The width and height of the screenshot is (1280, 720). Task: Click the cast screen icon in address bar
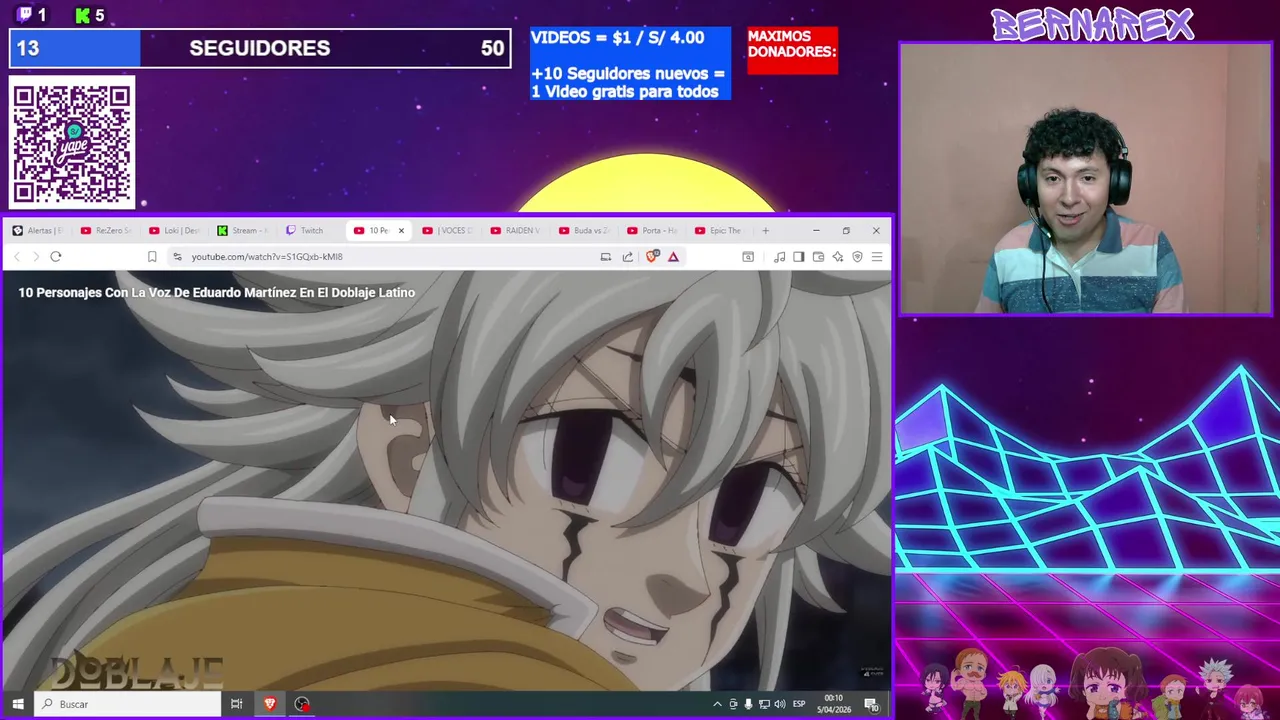coord(605,257)
